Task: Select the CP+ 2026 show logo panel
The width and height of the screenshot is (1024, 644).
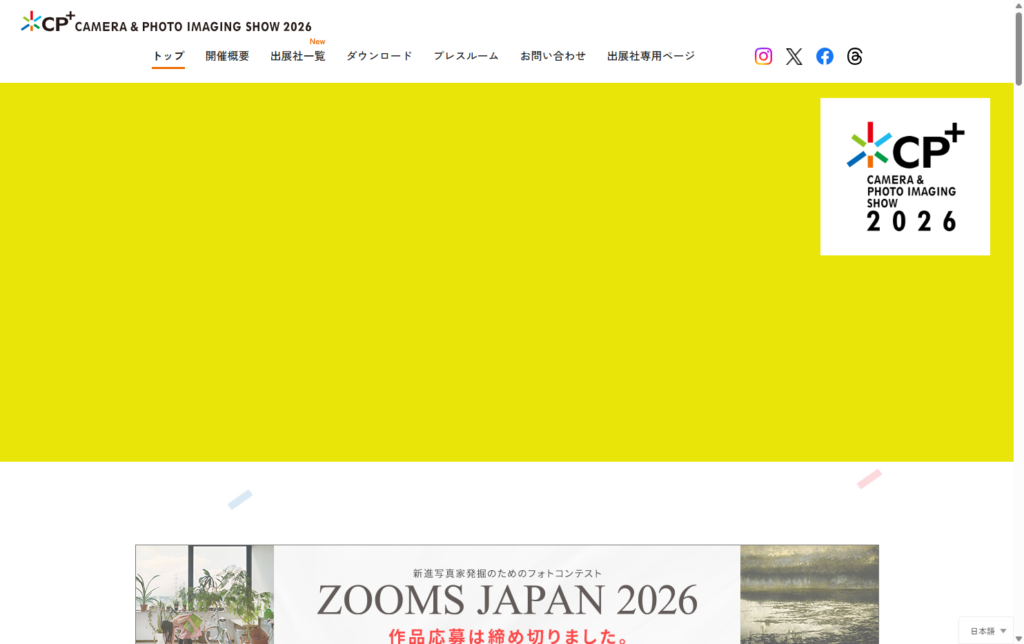Action: [904, 176]
